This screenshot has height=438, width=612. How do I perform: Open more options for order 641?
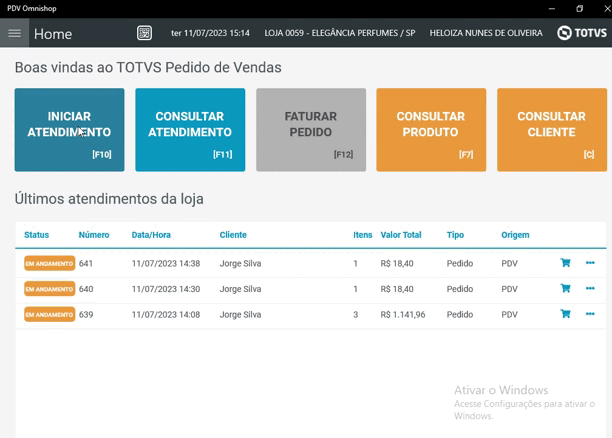tap(590, 263)
